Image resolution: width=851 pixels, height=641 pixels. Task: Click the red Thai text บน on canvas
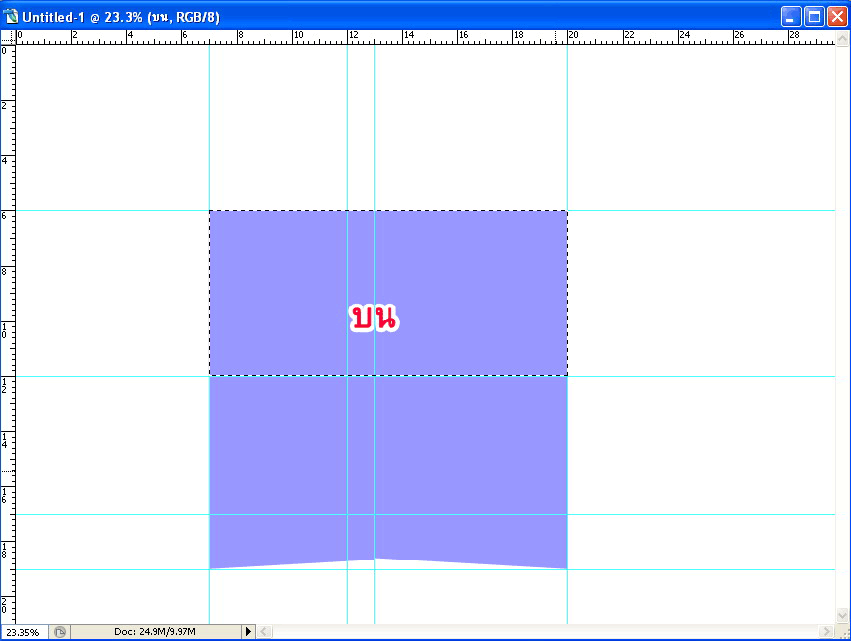coord(374,318)
